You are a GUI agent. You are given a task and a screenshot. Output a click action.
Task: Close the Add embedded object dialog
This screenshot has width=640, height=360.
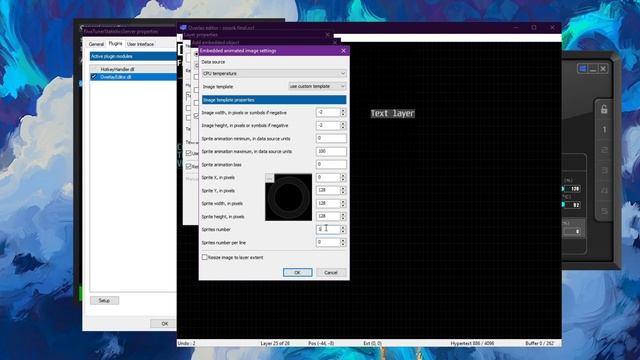tap(335, 42)
